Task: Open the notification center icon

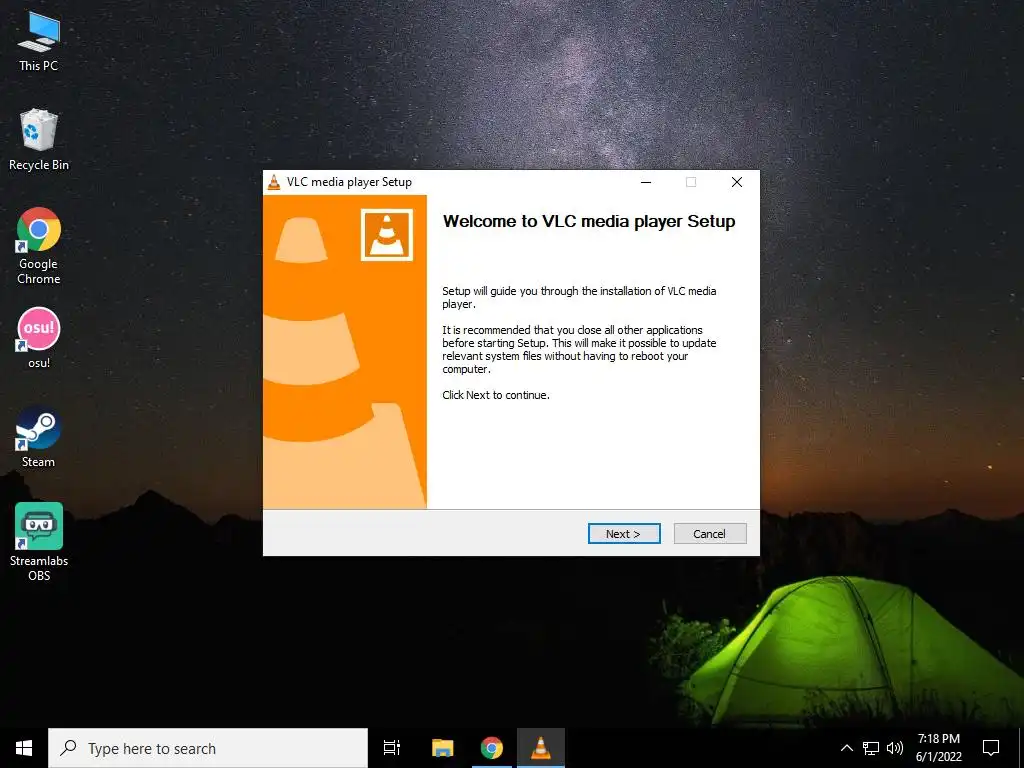Action: [991, 748]
